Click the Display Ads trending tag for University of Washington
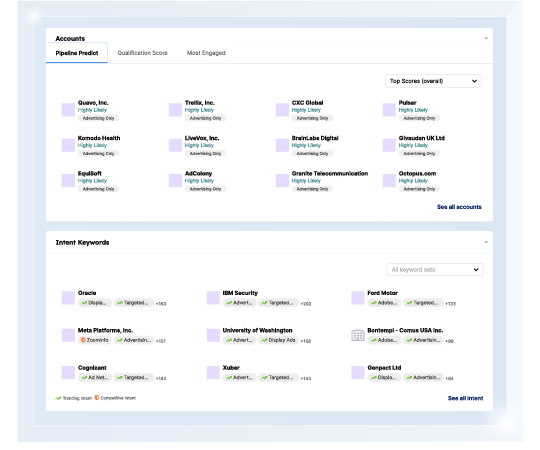The width and height of the screenshot is (540, 450). [278, 340]
